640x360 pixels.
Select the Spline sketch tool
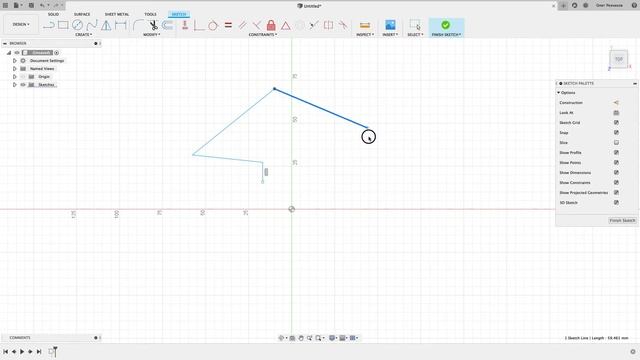click(x=92, y=25)
